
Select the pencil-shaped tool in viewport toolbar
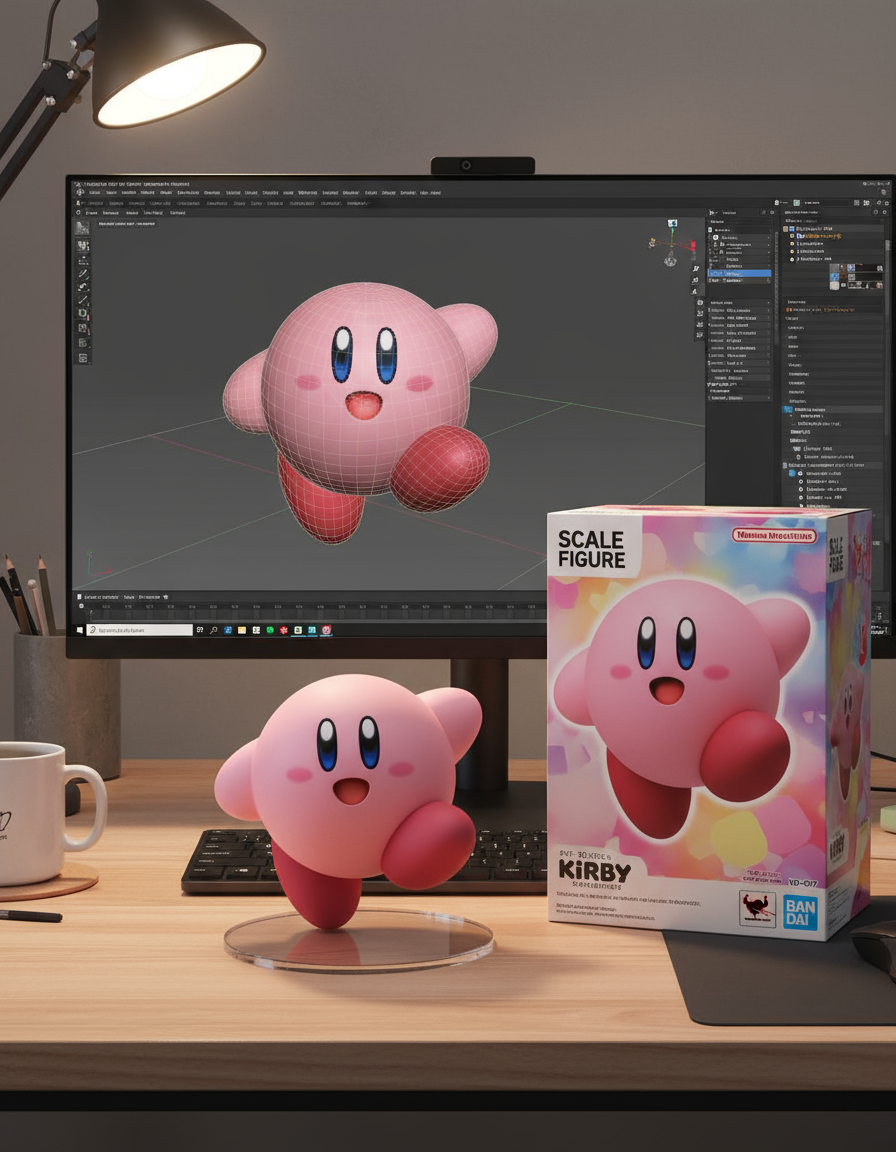click(83, 273)
